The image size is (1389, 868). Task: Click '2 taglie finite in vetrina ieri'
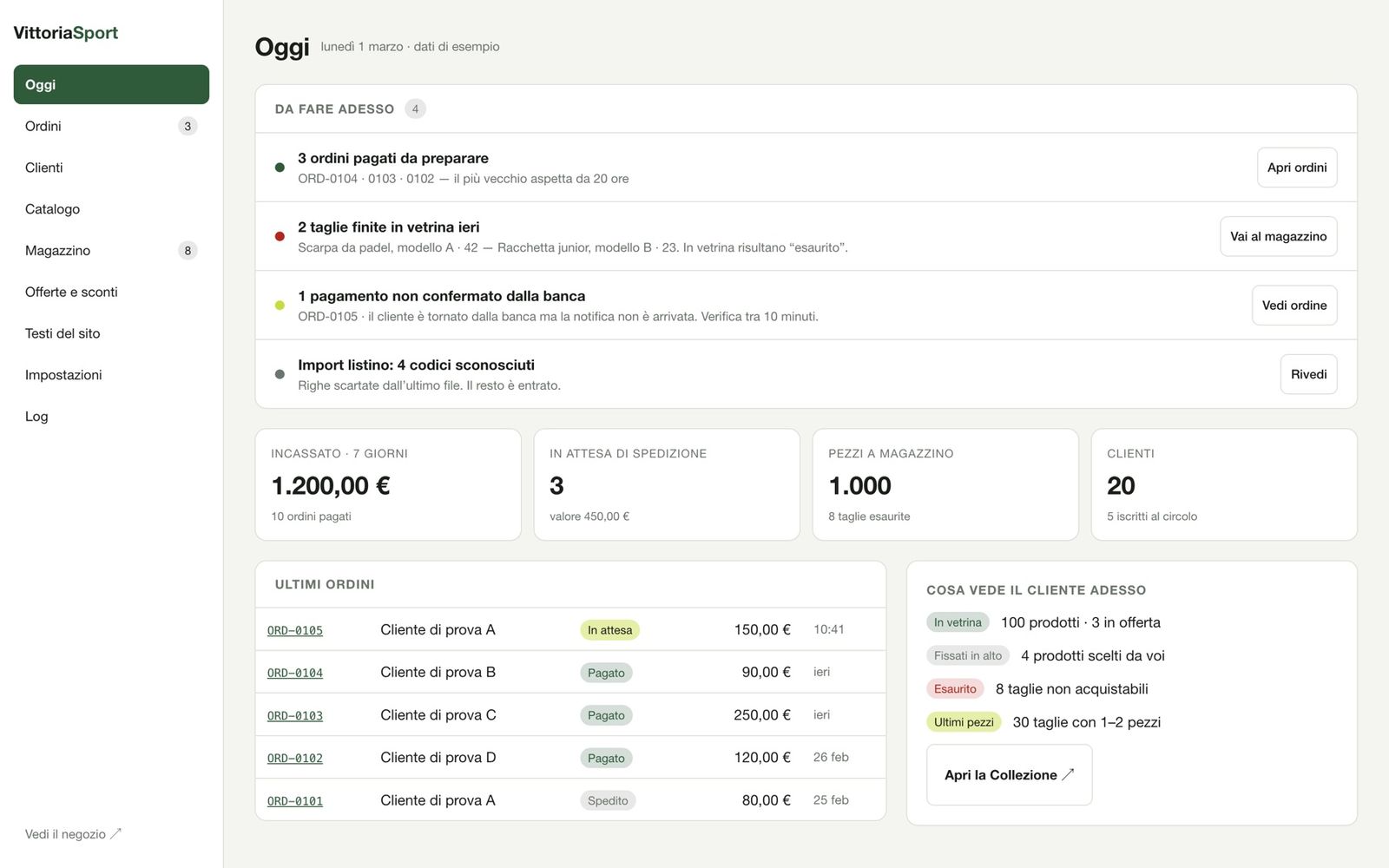coord(389,227)
